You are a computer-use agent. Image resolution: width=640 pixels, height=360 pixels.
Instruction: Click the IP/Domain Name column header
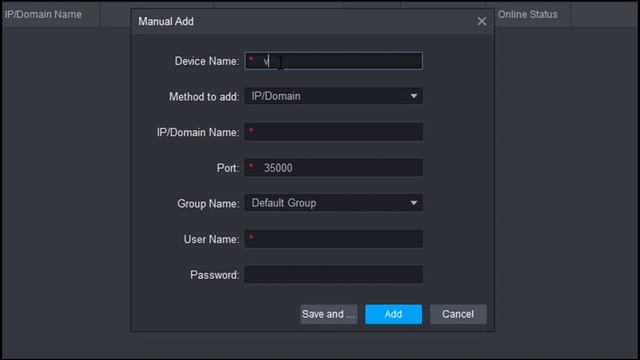point(51,15)
